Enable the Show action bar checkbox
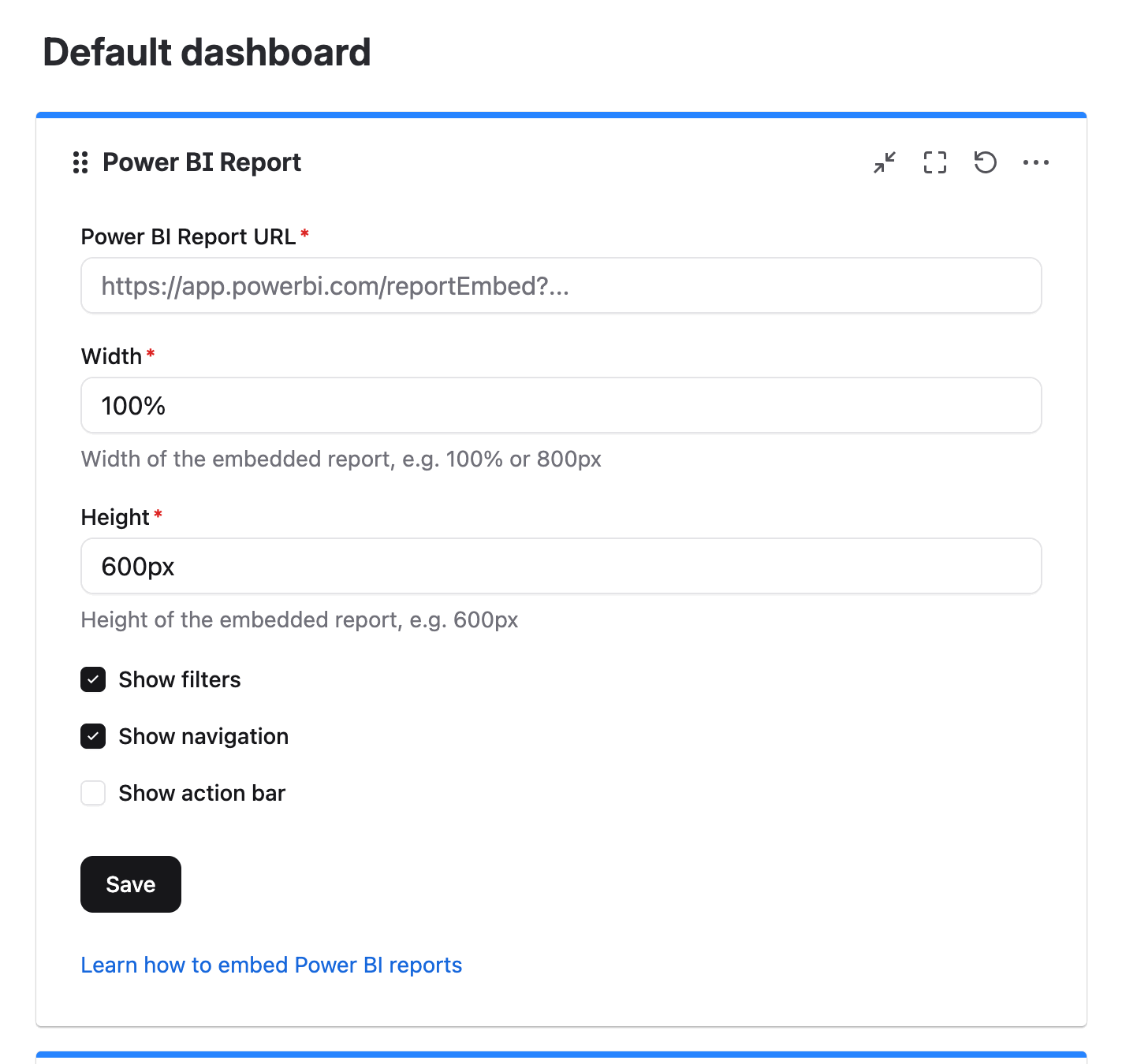The height and width of the screenshot is (1064, 1137). [x=92, y=793]
